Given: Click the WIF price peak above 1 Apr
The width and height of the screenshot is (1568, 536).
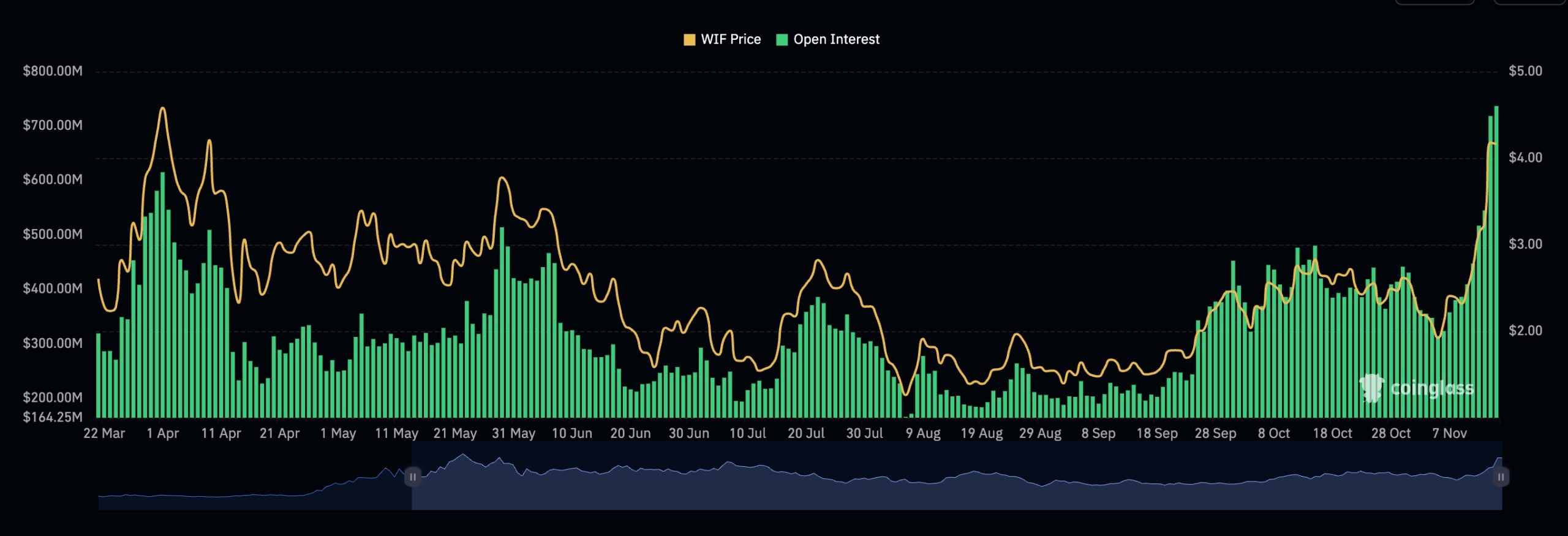Looking at the screenshot, I should (x=163, y=108).
